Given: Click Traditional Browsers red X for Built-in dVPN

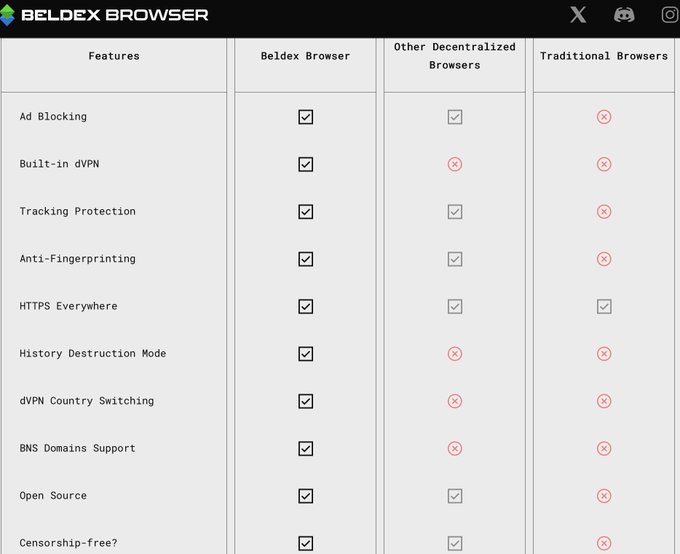Looking at the screenshot, I should pos(604,164).
